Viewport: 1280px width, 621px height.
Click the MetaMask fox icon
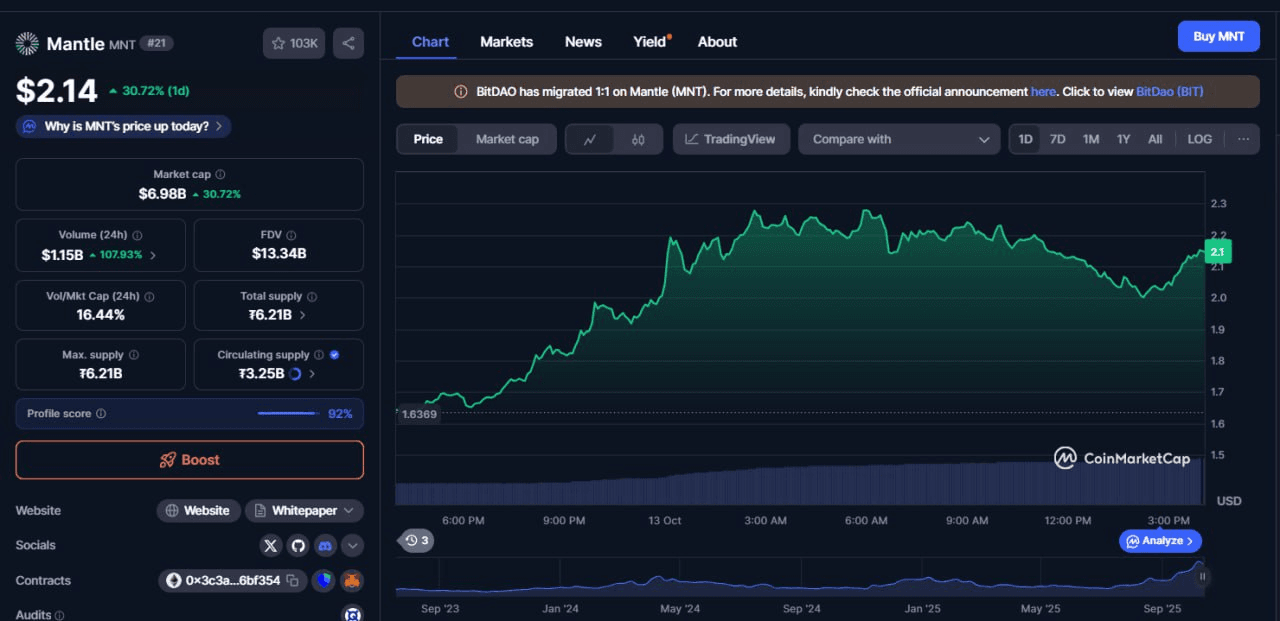click(x=351, y=580)
